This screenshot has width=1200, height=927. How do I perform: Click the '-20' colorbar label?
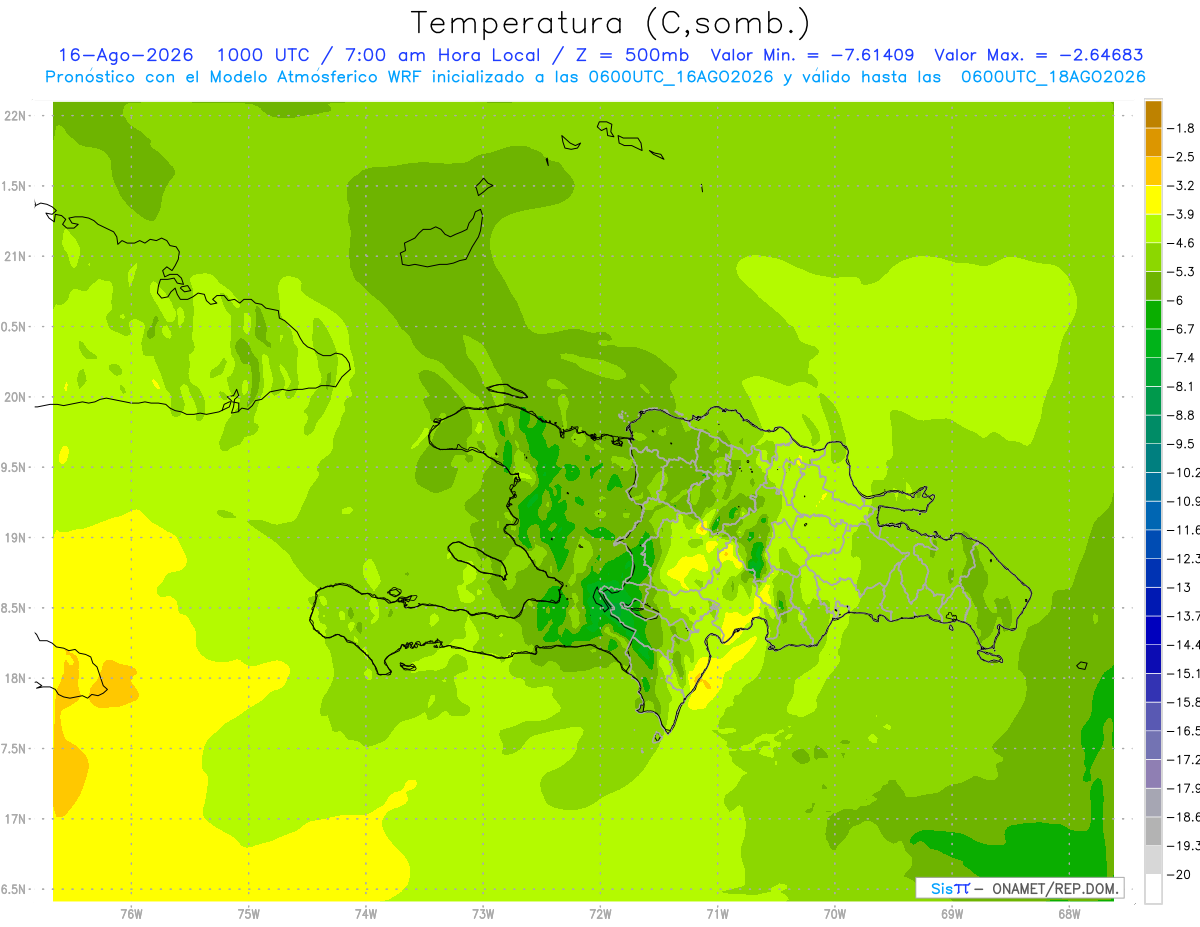pos(1179,874)
